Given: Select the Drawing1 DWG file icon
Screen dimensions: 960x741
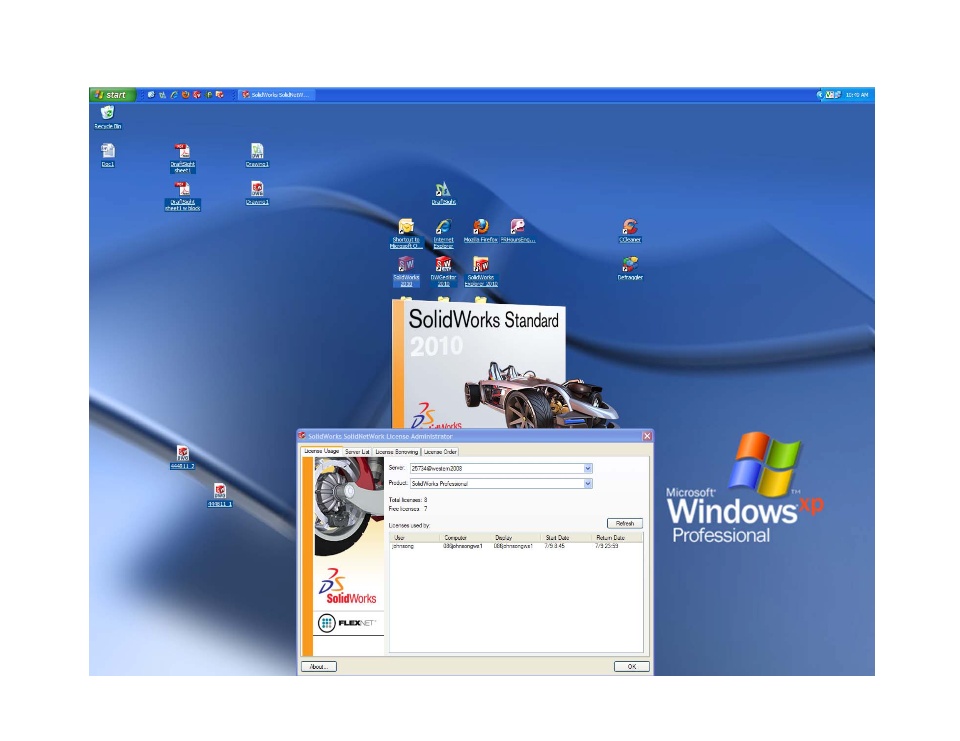Looking at the screenshot, I should point(257,193).
